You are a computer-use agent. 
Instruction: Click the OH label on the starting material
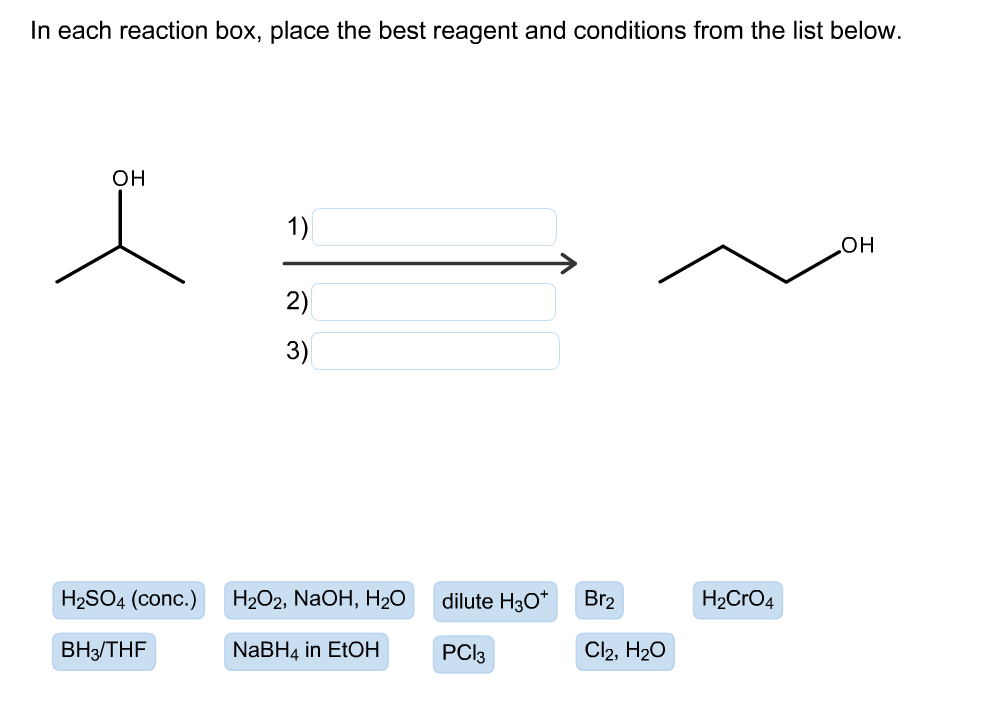[127, 179]
